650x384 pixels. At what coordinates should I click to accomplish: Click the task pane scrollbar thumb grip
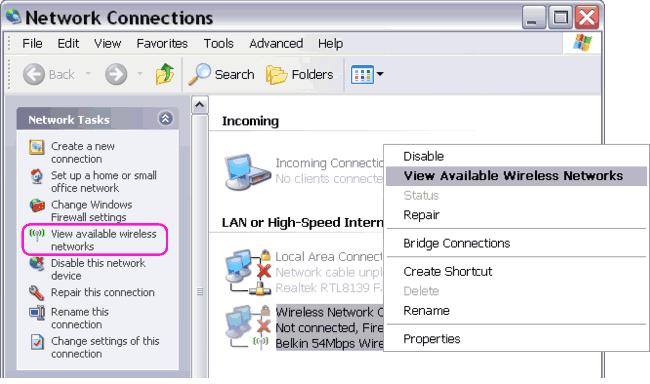[200, 292]
